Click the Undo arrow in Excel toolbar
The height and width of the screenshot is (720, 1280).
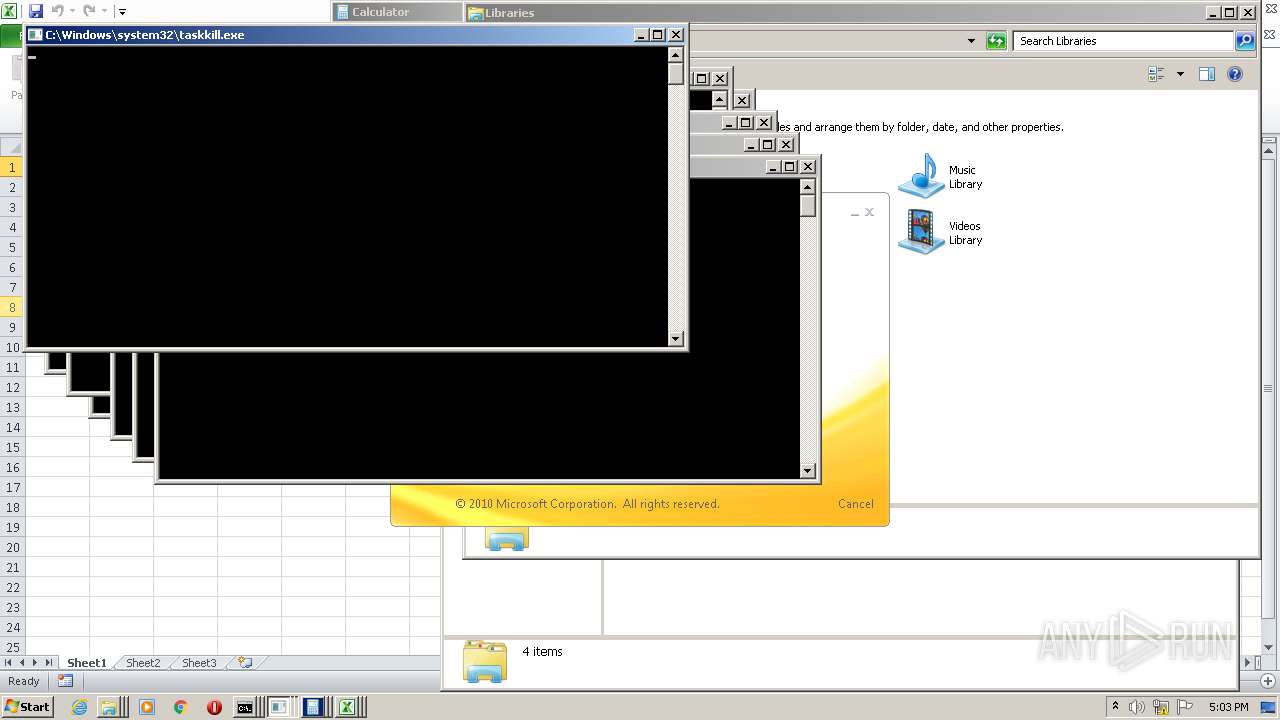(57, 11)
